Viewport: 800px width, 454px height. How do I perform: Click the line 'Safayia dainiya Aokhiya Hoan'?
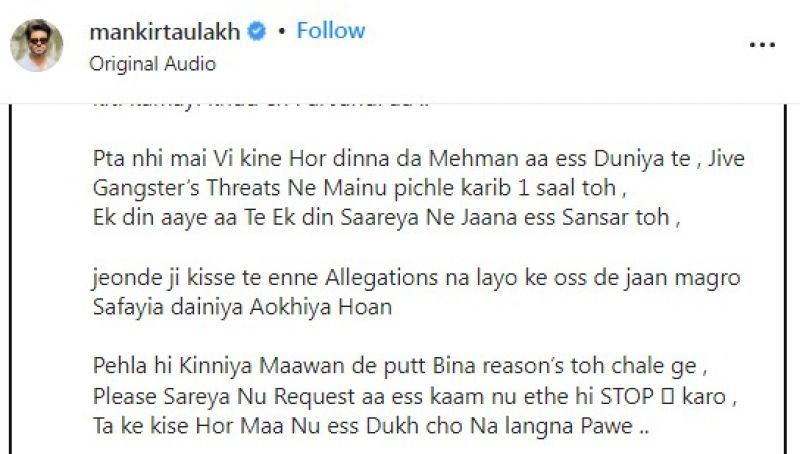point(242,307)
